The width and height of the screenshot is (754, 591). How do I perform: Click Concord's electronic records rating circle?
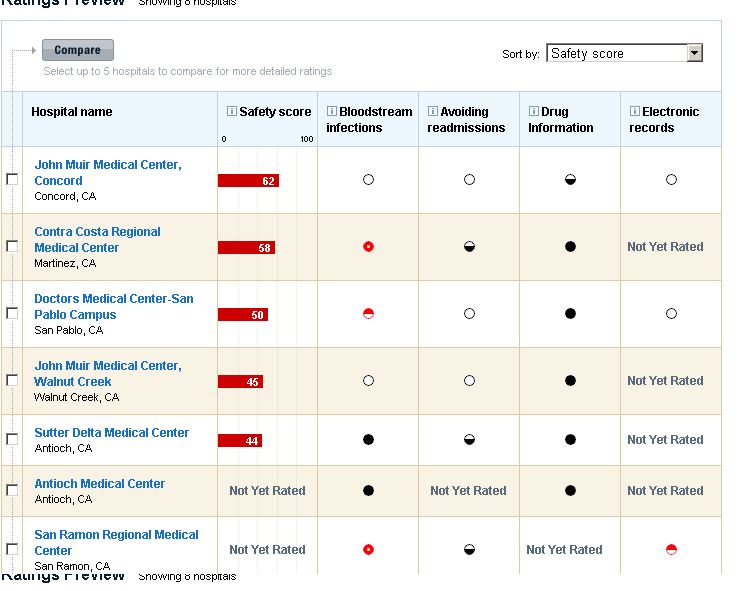[x=671, y=179]
